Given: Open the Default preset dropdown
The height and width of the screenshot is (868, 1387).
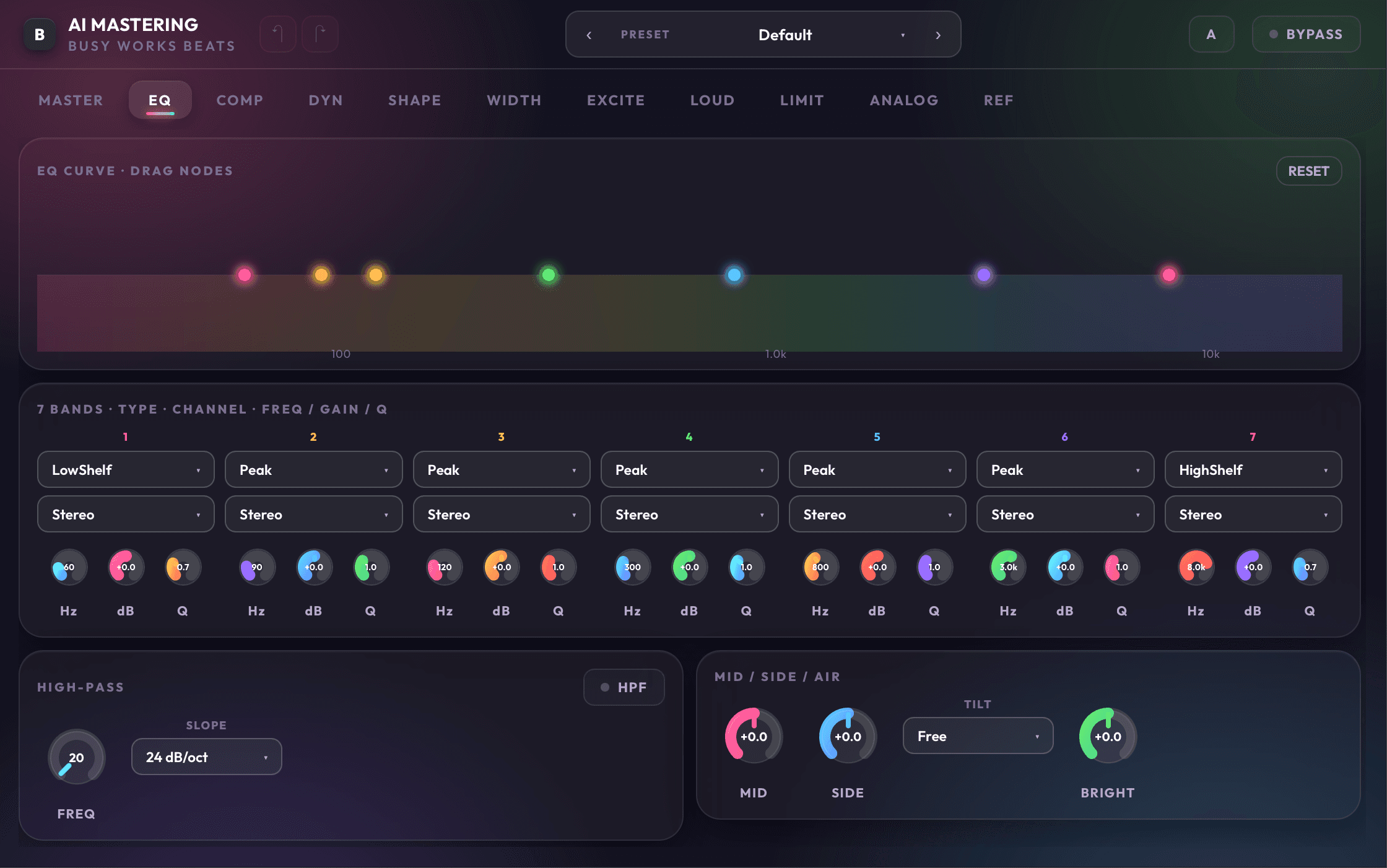Looking at the screenshot, I should coord(785,35).
